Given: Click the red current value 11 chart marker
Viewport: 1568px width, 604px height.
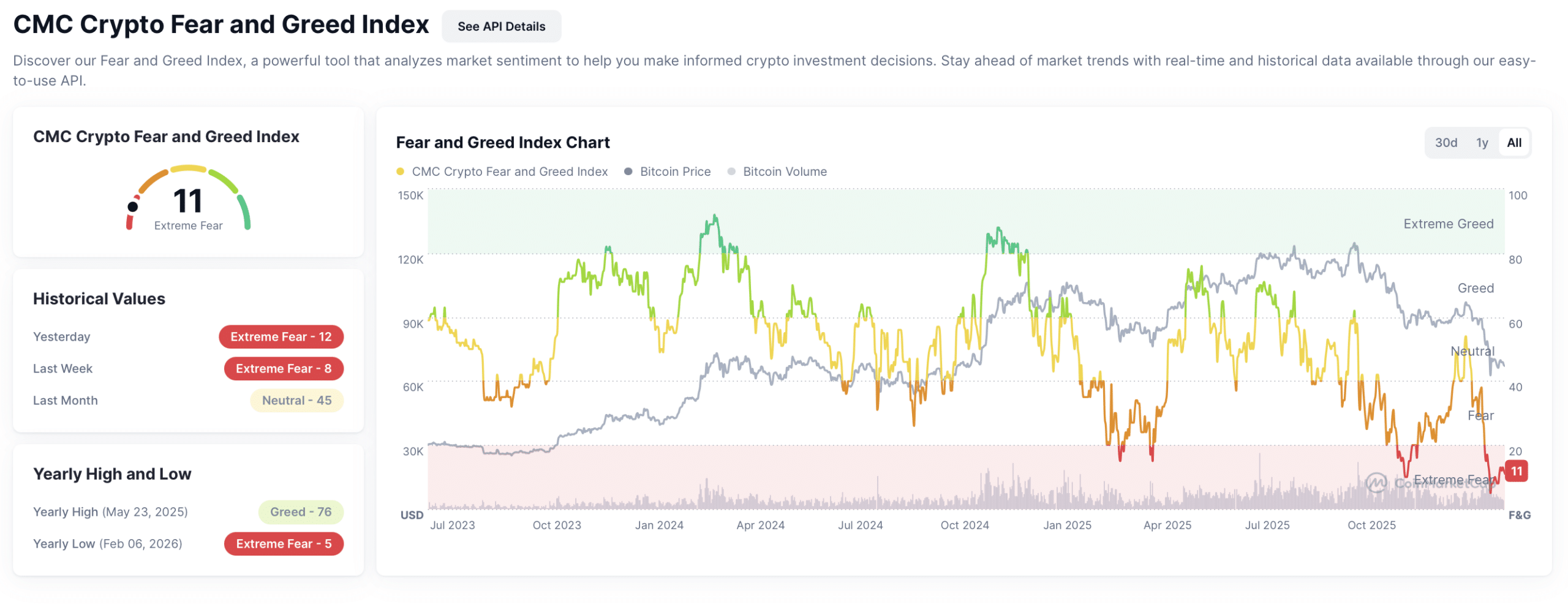Looking at the screenshot, I should [x=1515, y=471].
